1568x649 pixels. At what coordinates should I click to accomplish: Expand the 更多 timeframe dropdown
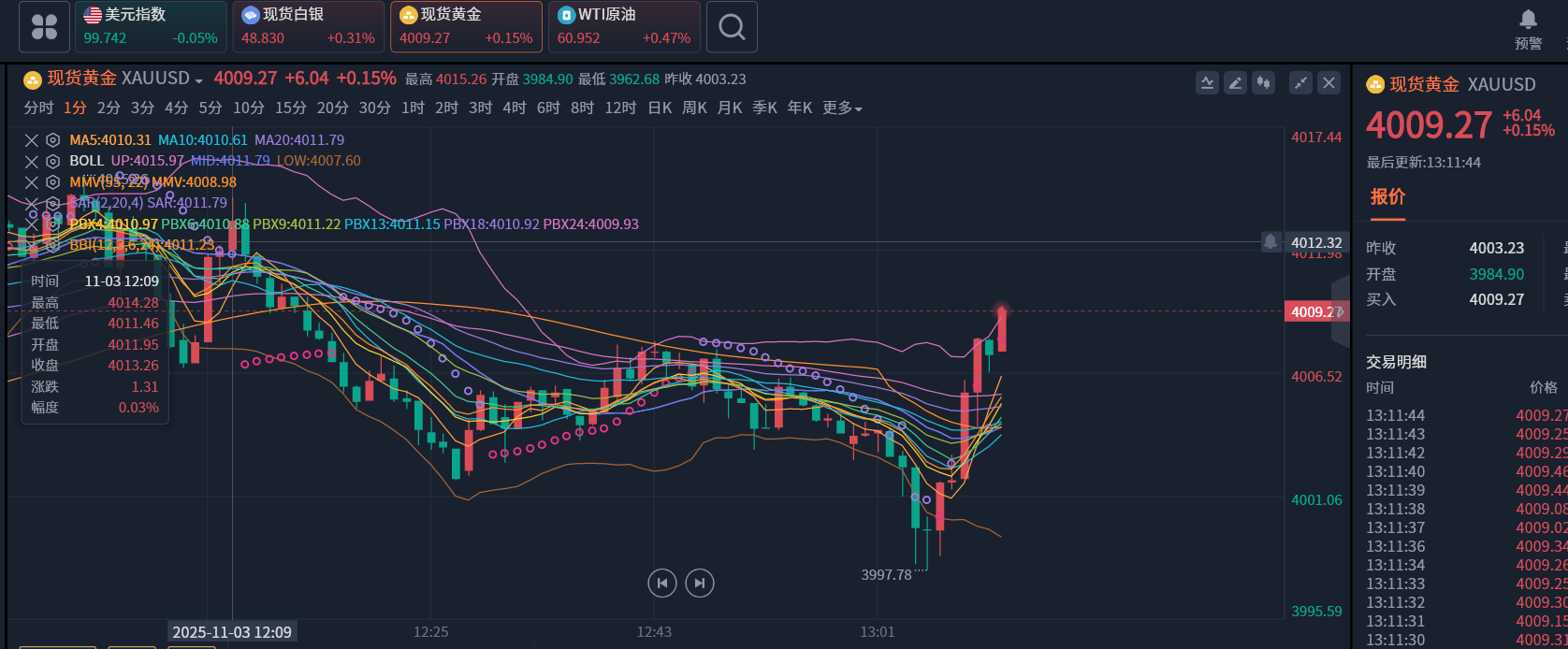[842, 108]
